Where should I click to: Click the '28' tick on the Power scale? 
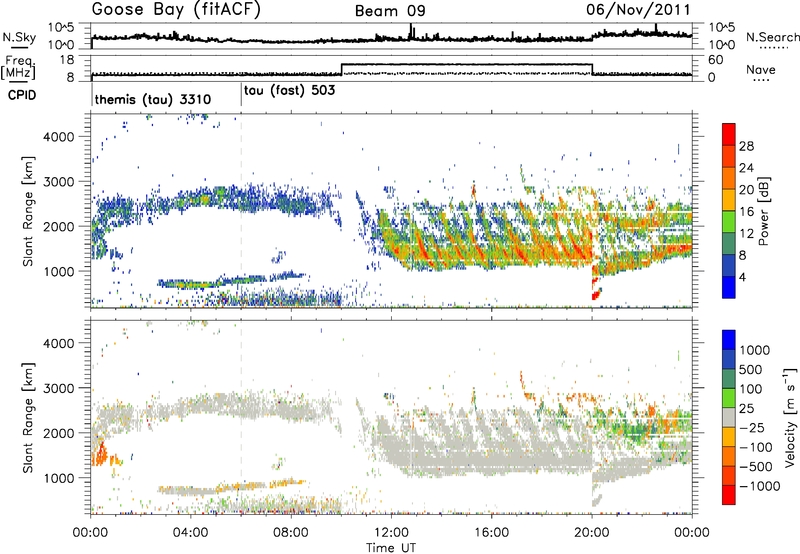(x=746, y=147)
